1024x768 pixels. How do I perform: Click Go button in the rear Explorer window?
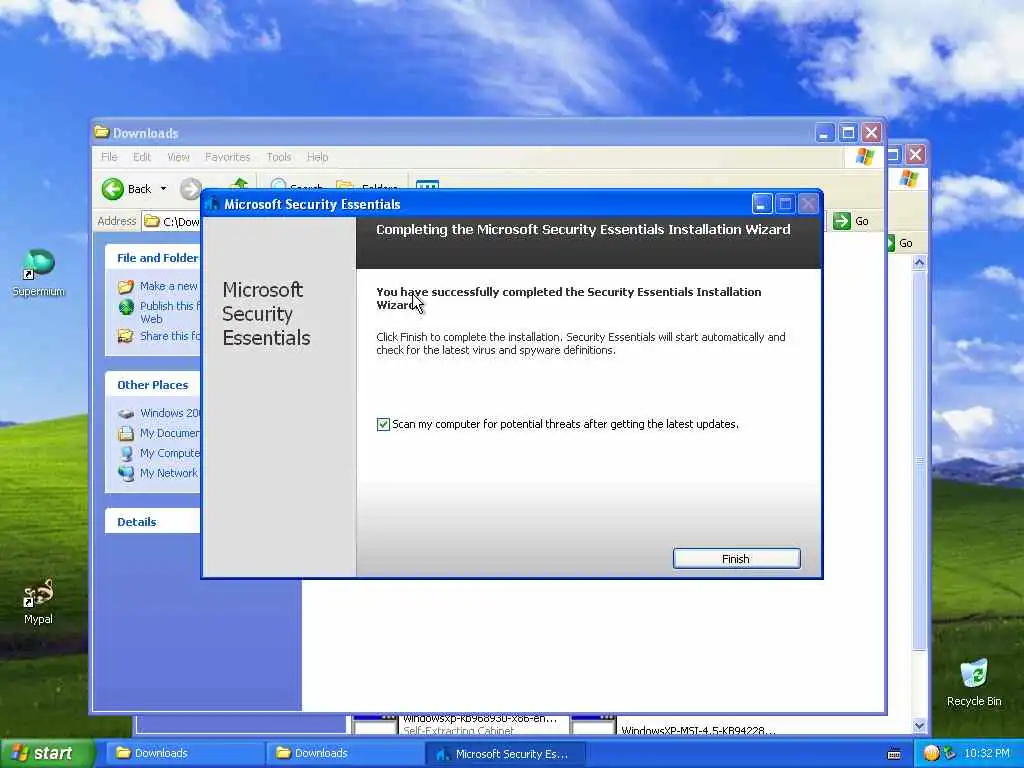tap(901, 243)
